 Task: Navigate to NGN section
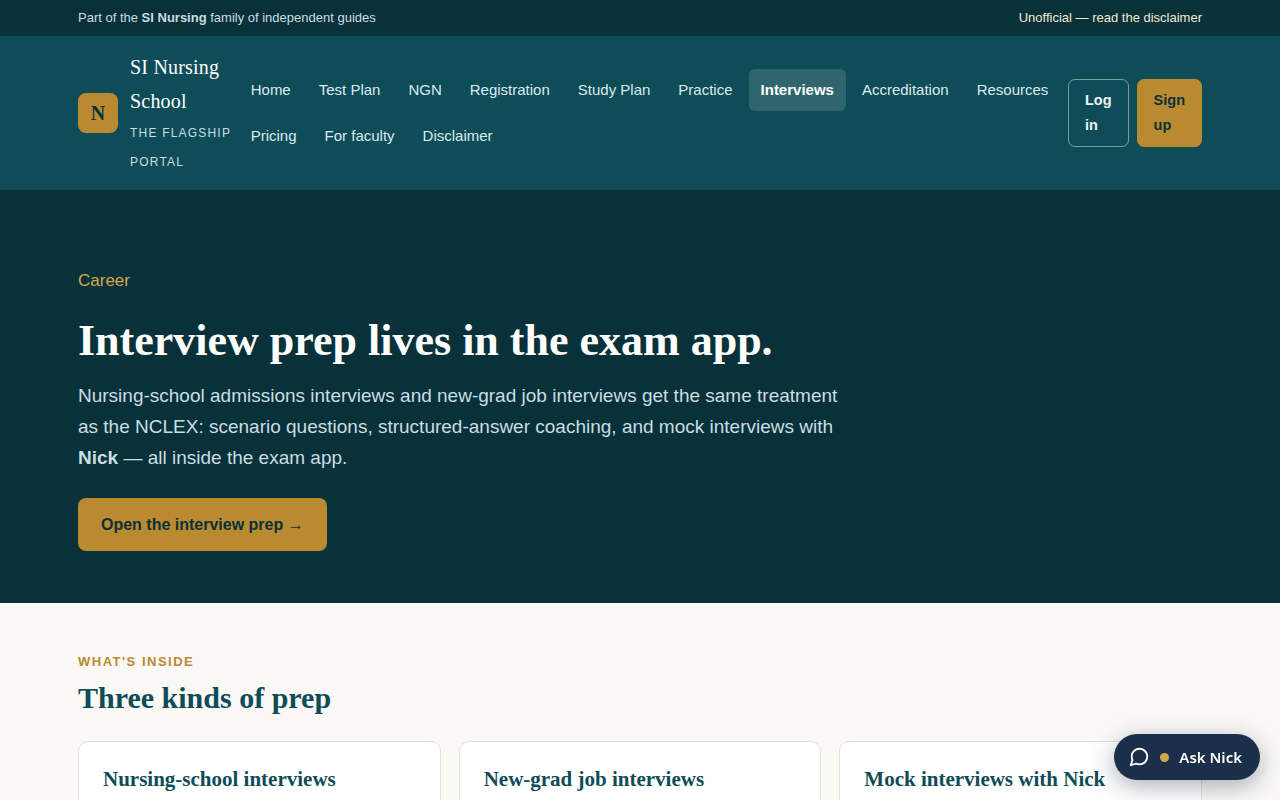[x=425, y=90]
